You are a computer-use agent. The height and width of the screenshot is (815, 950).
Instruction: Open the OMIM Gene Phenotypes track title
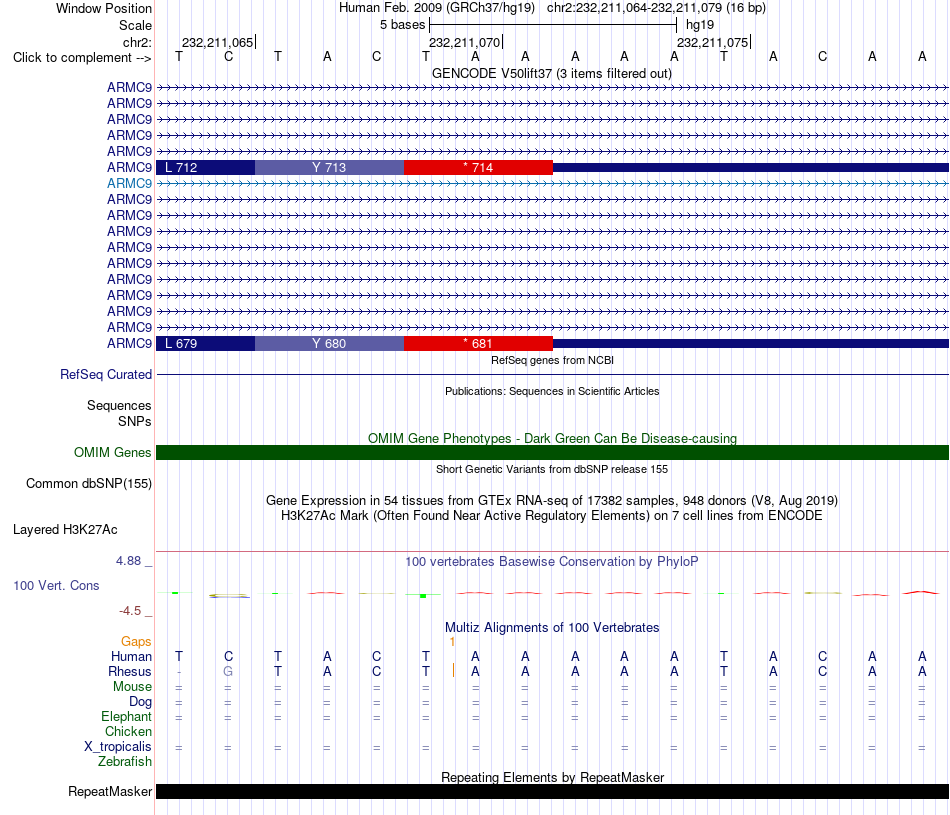pyautogui.click(x=552, y=438)
